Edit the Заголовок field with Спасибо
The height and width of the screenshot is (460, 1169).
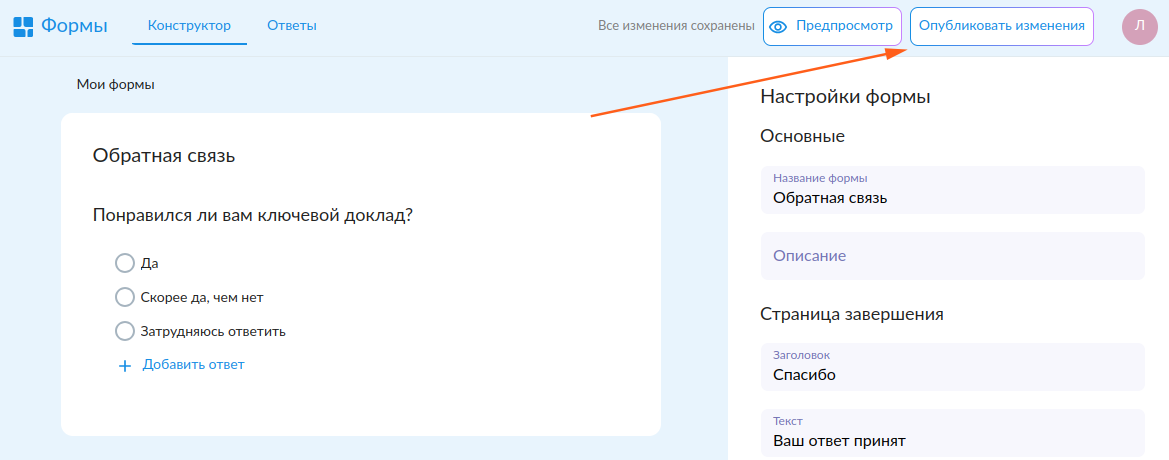952,367
